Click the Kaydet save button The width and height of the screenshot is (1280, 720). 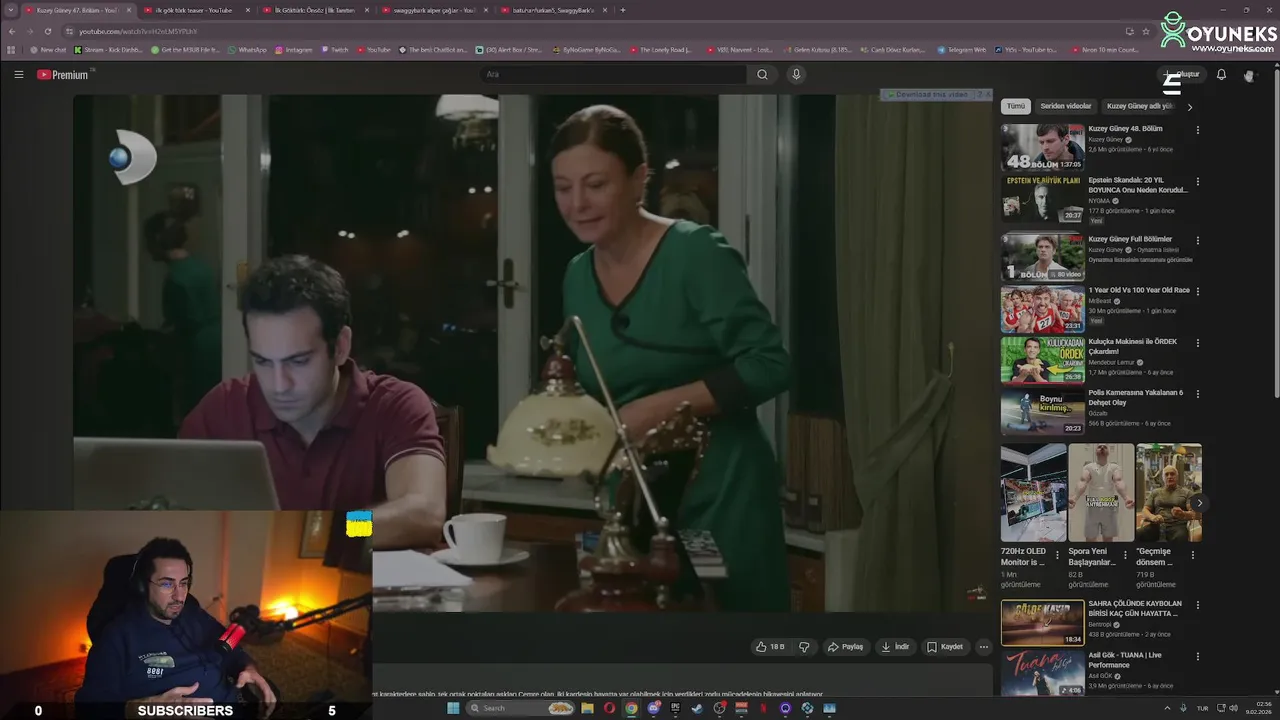click(945, 647)
